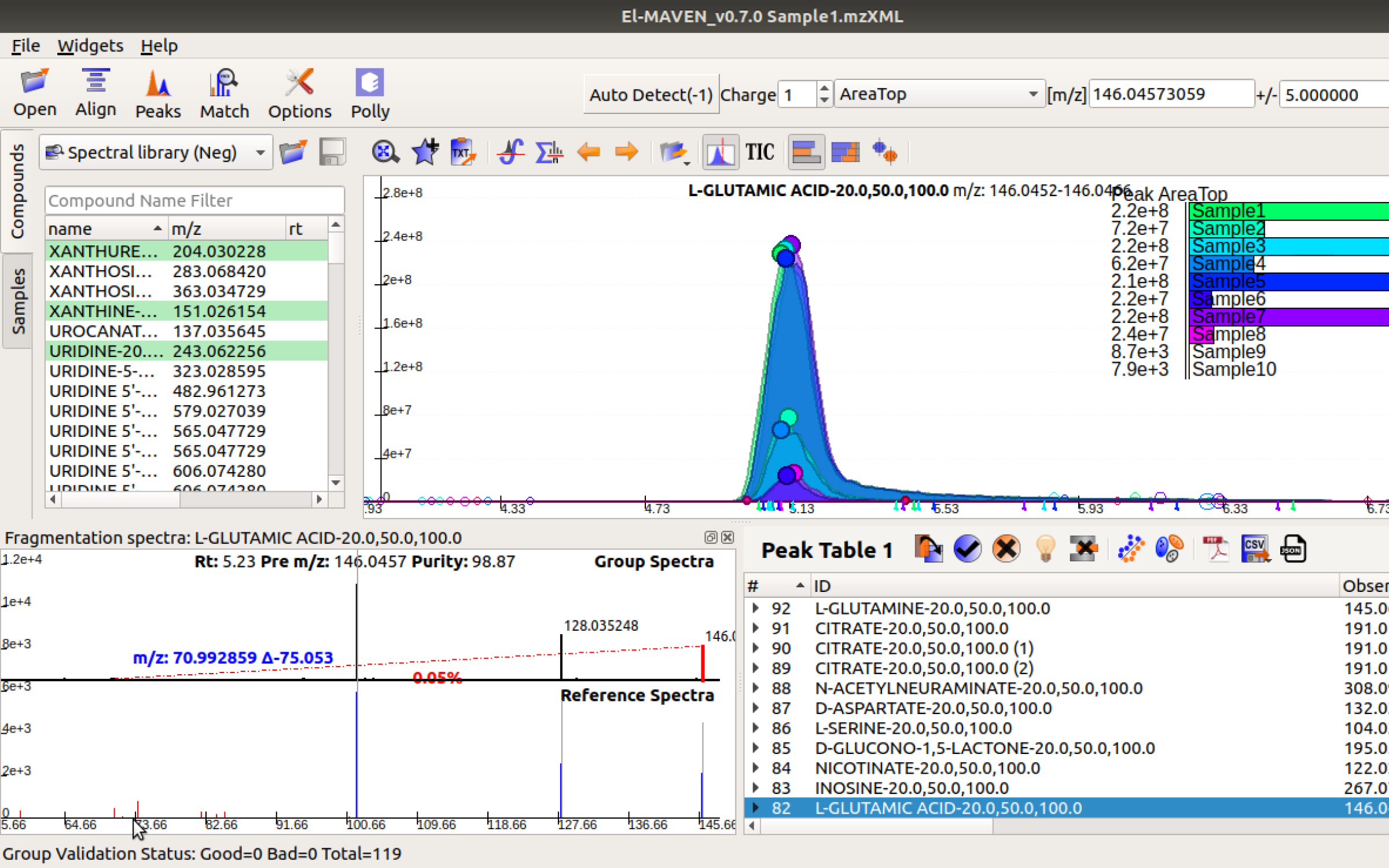Screen dimensions: 1389x868
Task: Click the Compound Name Filter field
Action: point(194,200)
